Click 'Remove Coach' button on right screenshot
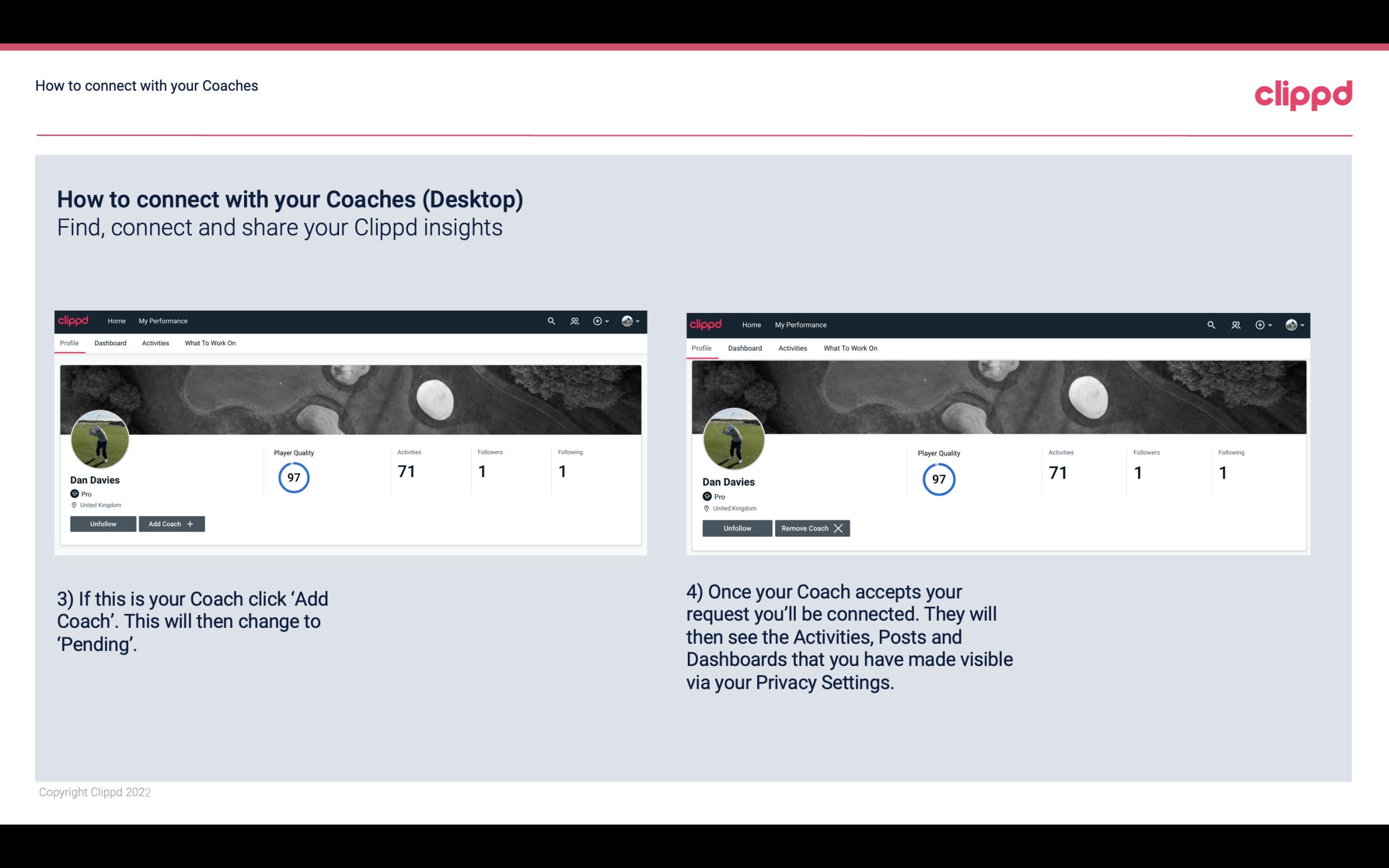The image size is (1389, 868). coord(811,527)
